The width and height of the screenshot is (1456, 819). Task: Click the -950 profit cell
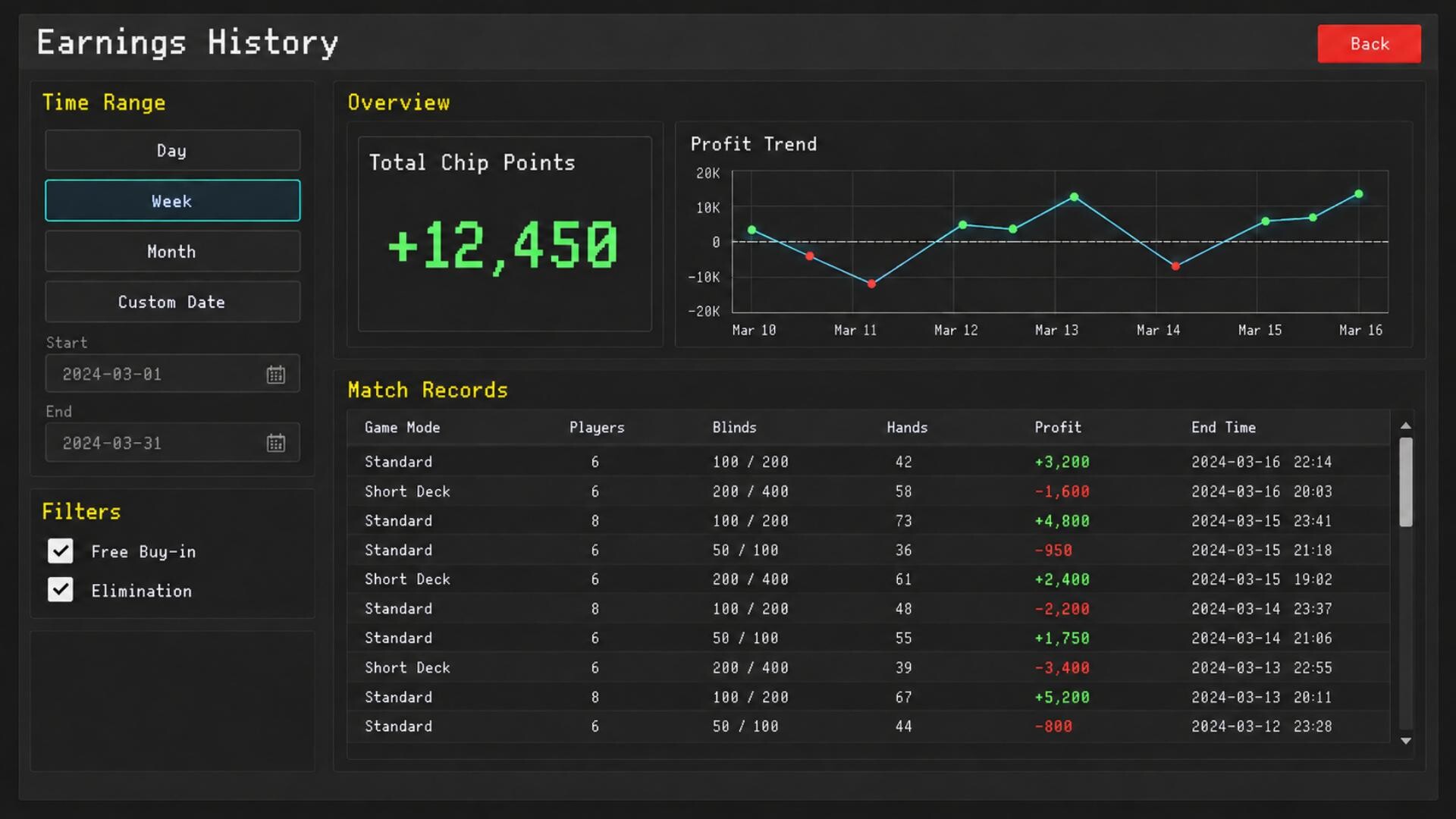pos(1053,551)
